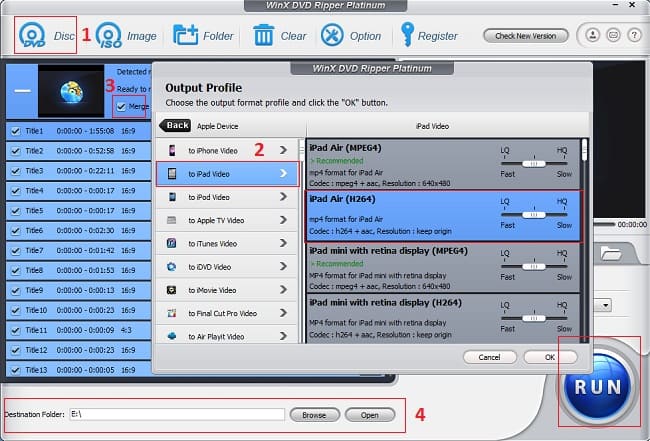This screenshot has width=650, height=441.
Task: Uncheck Title8 checkbox
Action: [x=16, y=270]
